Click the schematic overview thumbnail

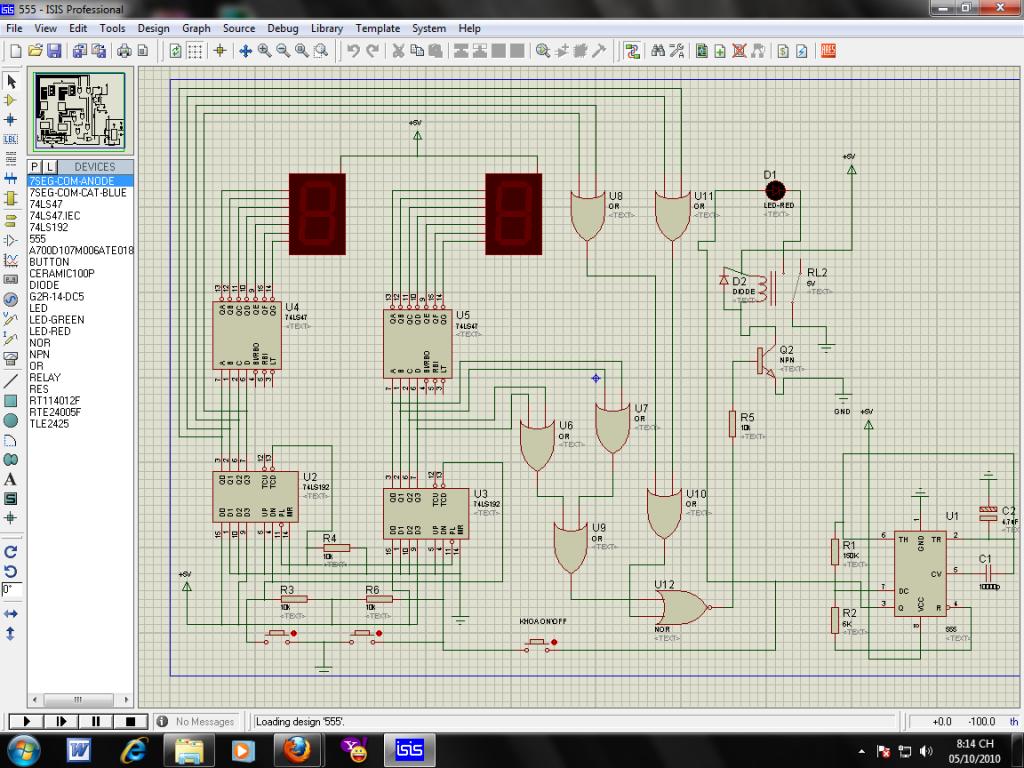click(x=80, y=110)
